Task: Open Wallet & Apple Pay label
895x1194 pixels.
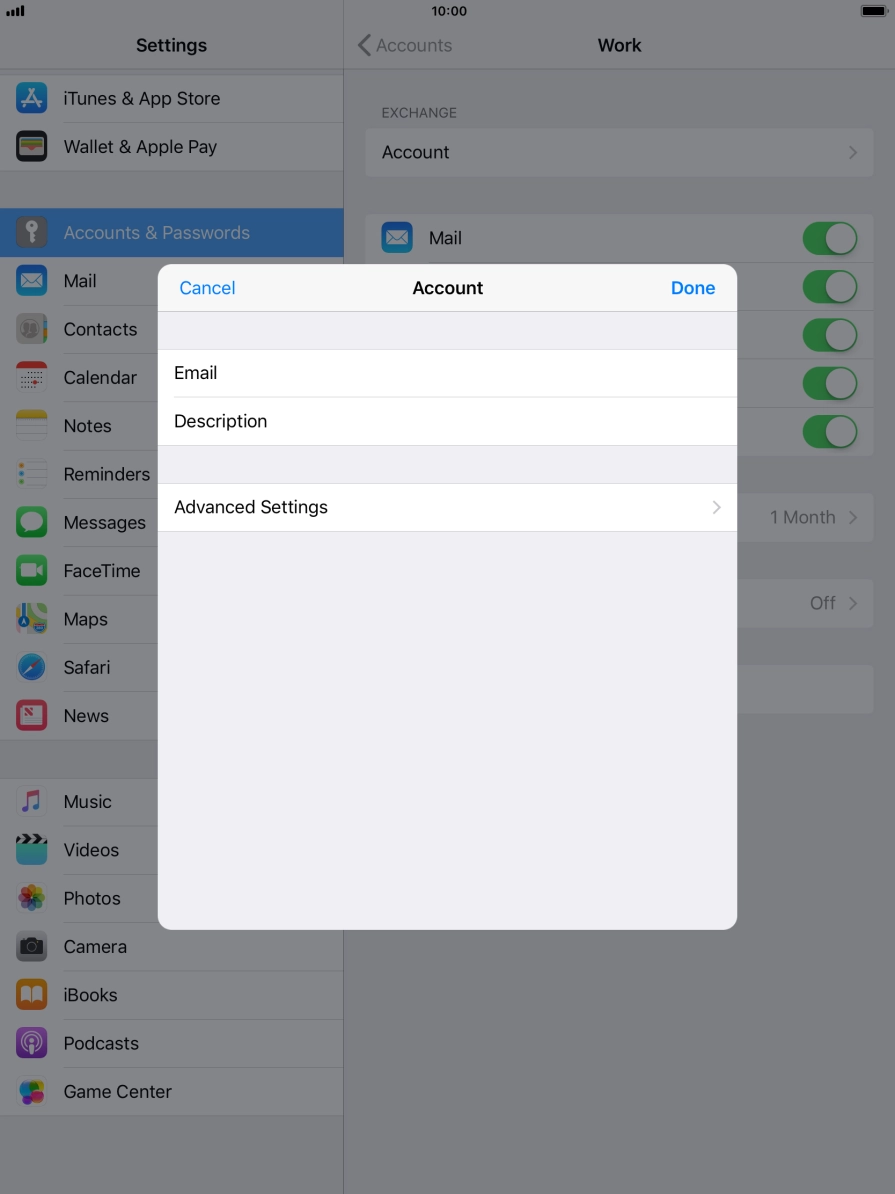Action: coord(140,147)
